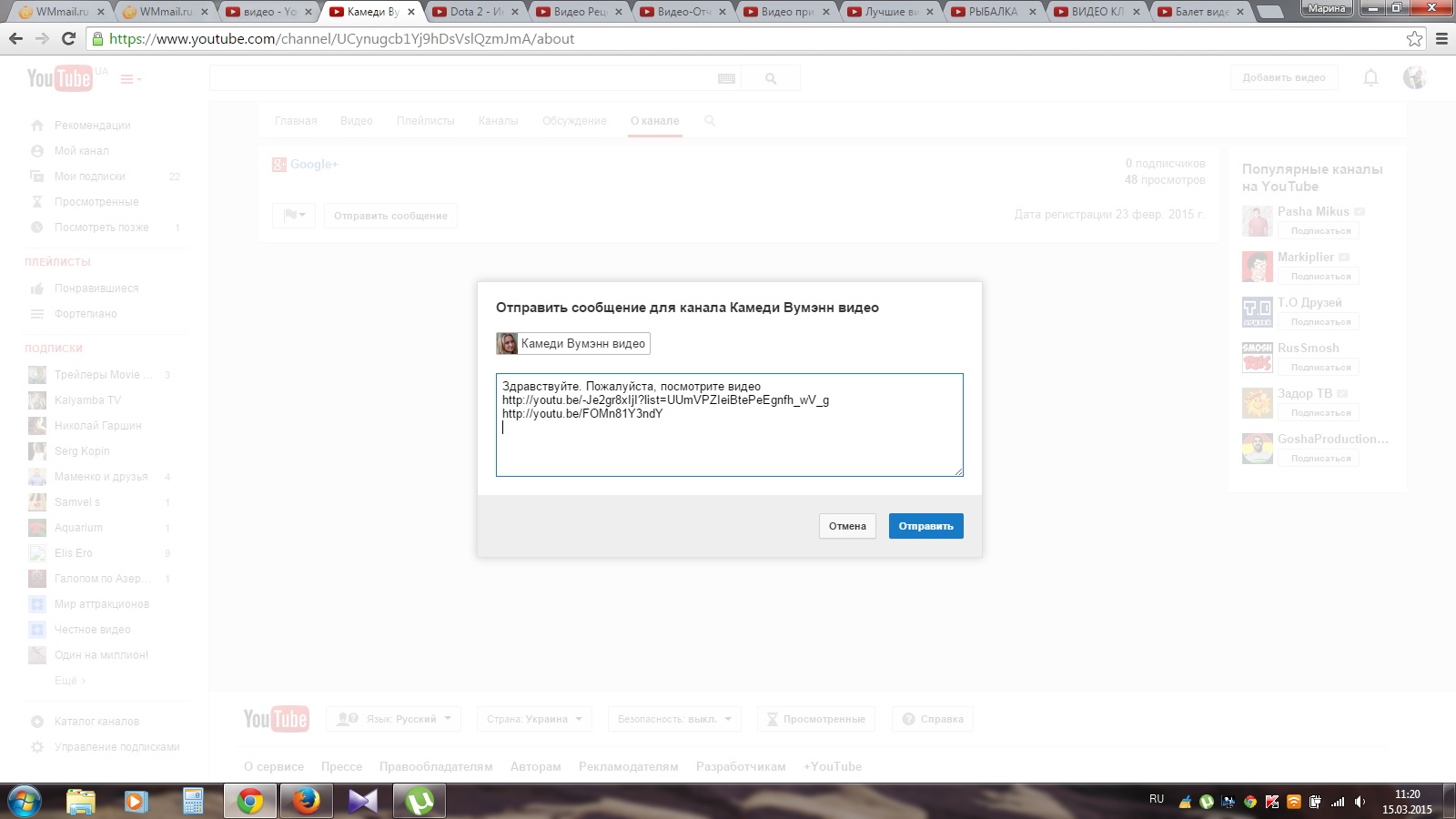Switch to the Видео channel tab
This screenshot has height=819, width=1456.
(357, 121)
